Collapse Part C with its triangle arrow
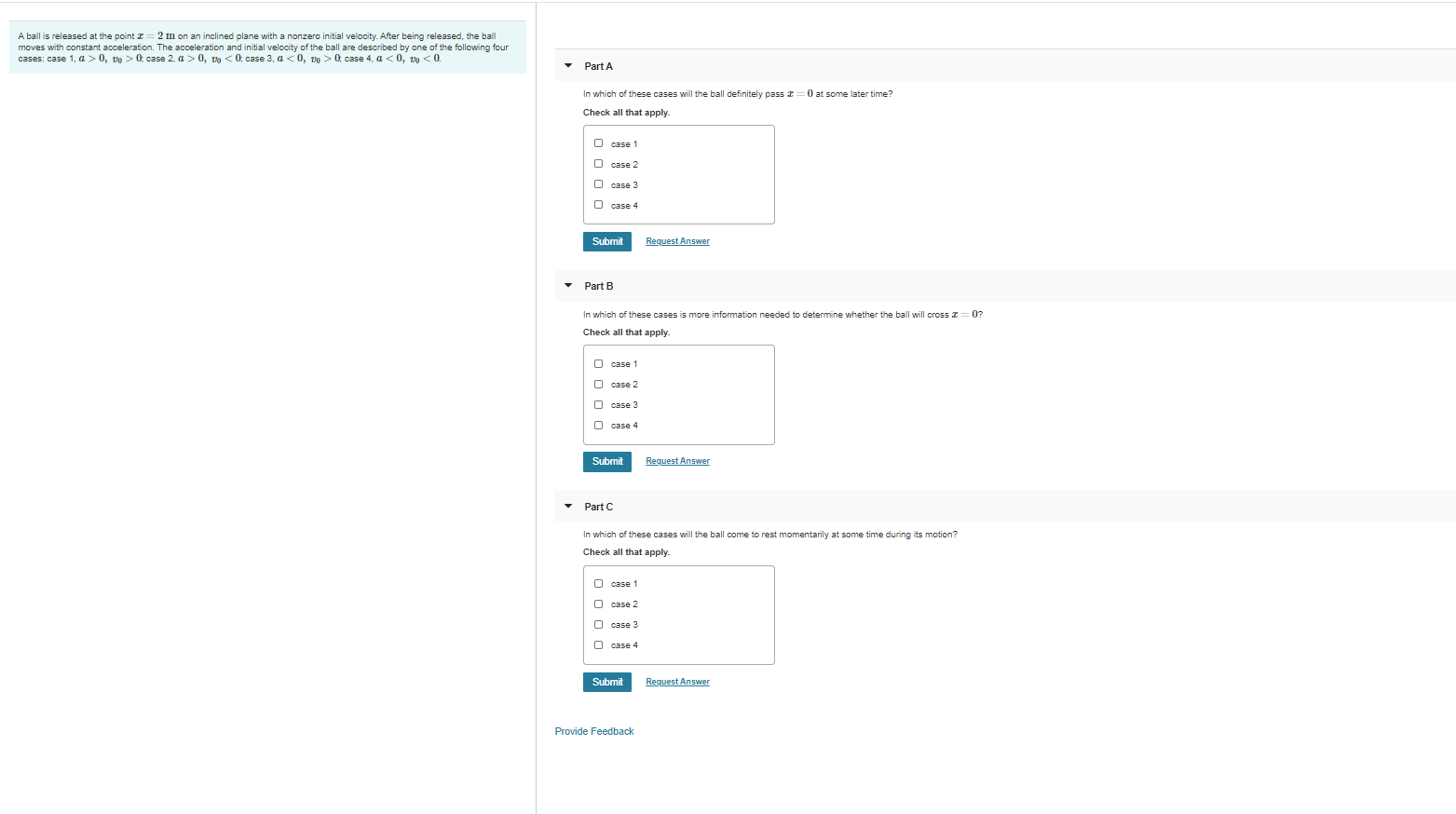 (x=568, y=506)
